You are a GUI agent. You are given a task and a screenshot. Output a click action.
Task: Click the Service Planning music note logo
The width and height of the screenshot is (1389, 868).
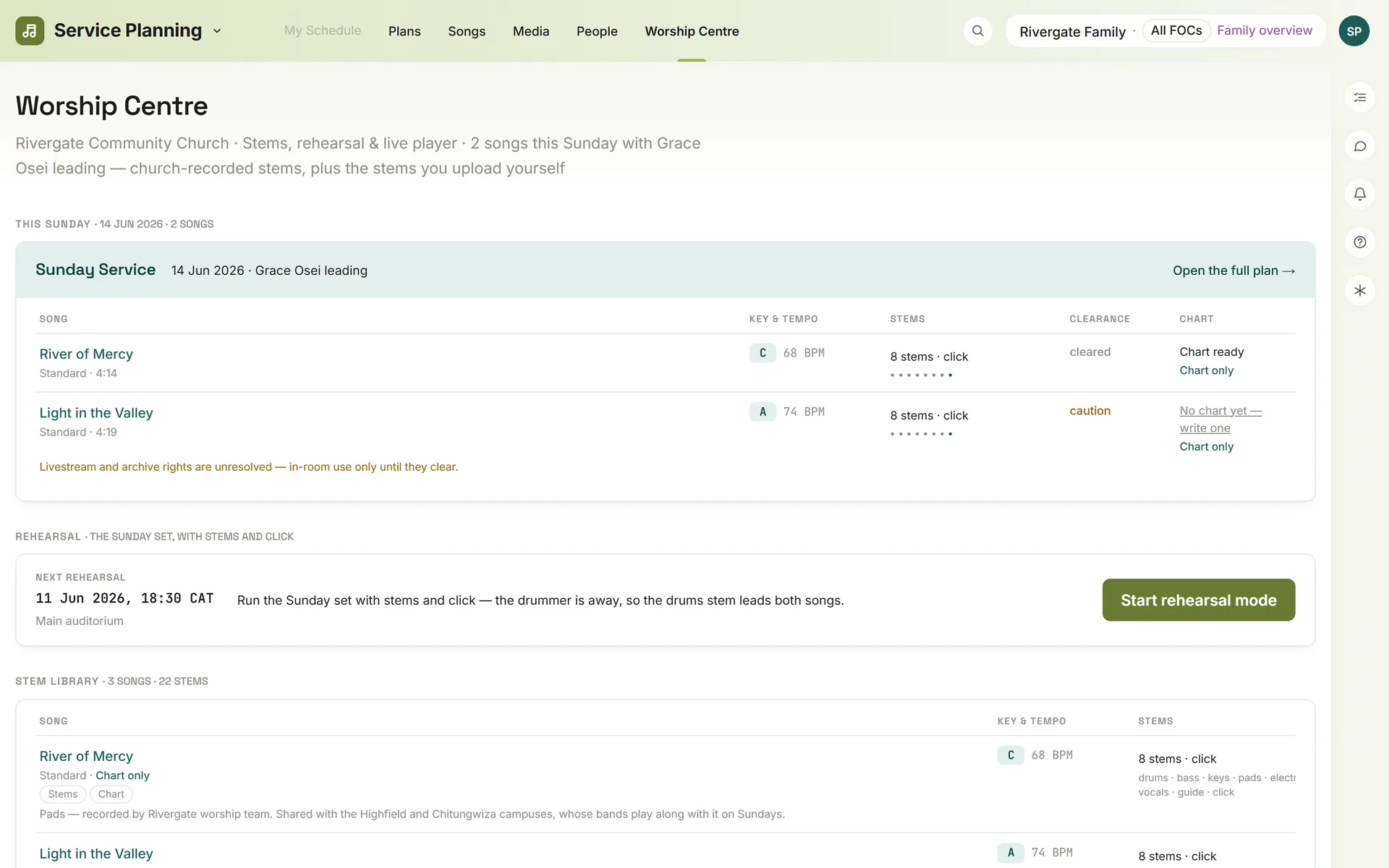click(x=30, y=31)
